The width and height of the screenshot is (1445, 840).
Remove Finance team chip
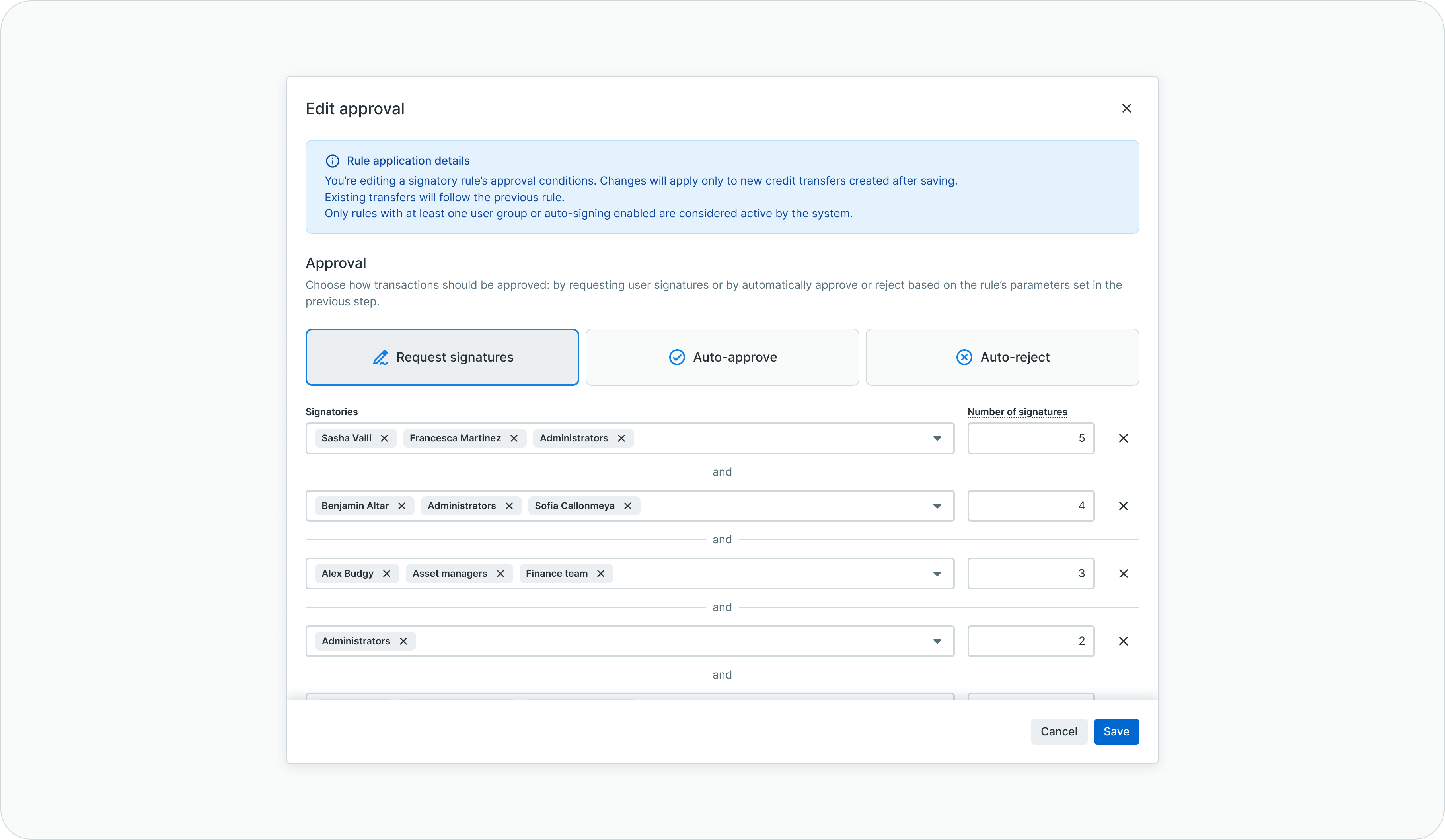point(601,574)
